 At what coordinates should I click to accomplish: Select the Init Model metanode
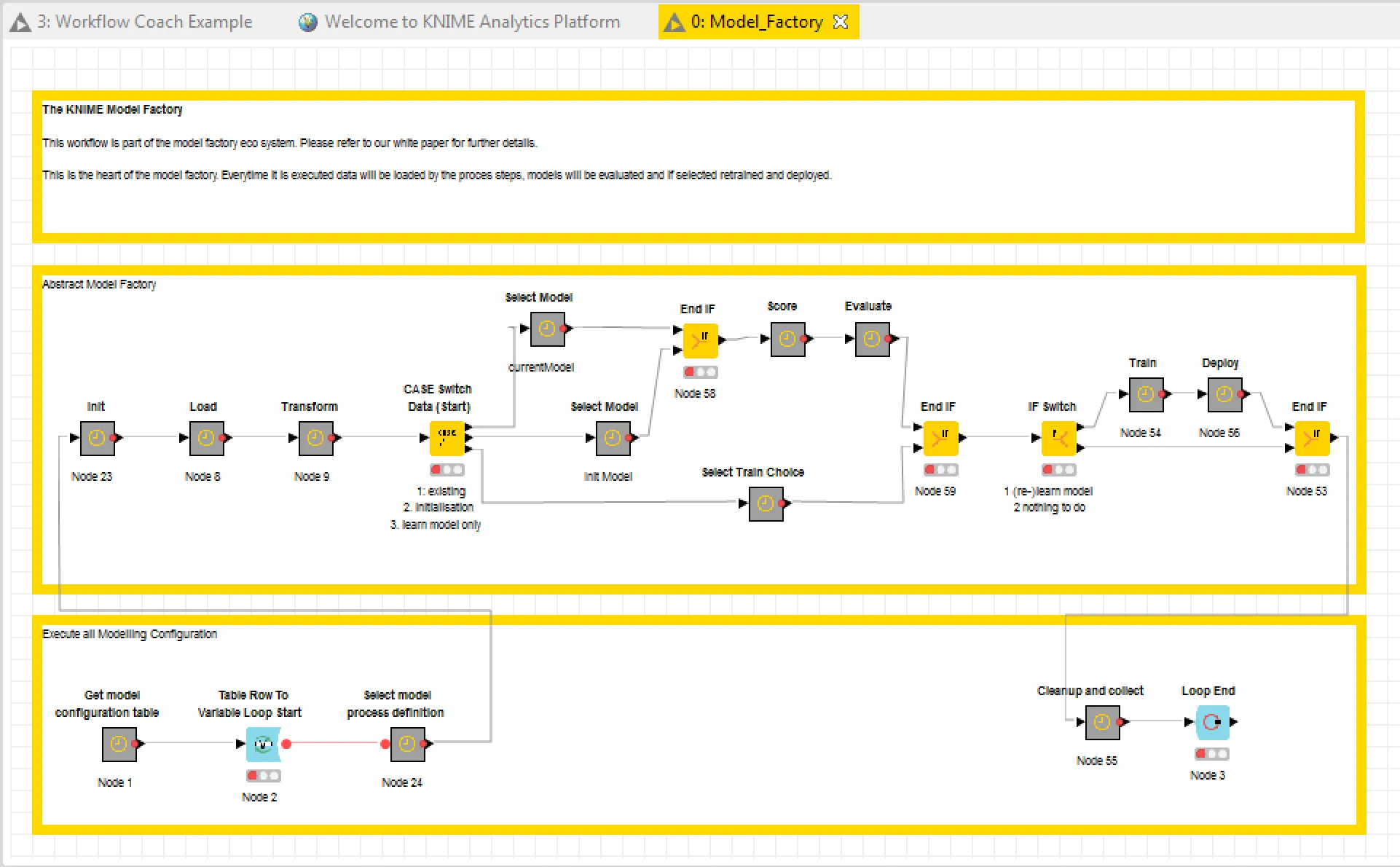pyautogui.click(x=613, y=438)
